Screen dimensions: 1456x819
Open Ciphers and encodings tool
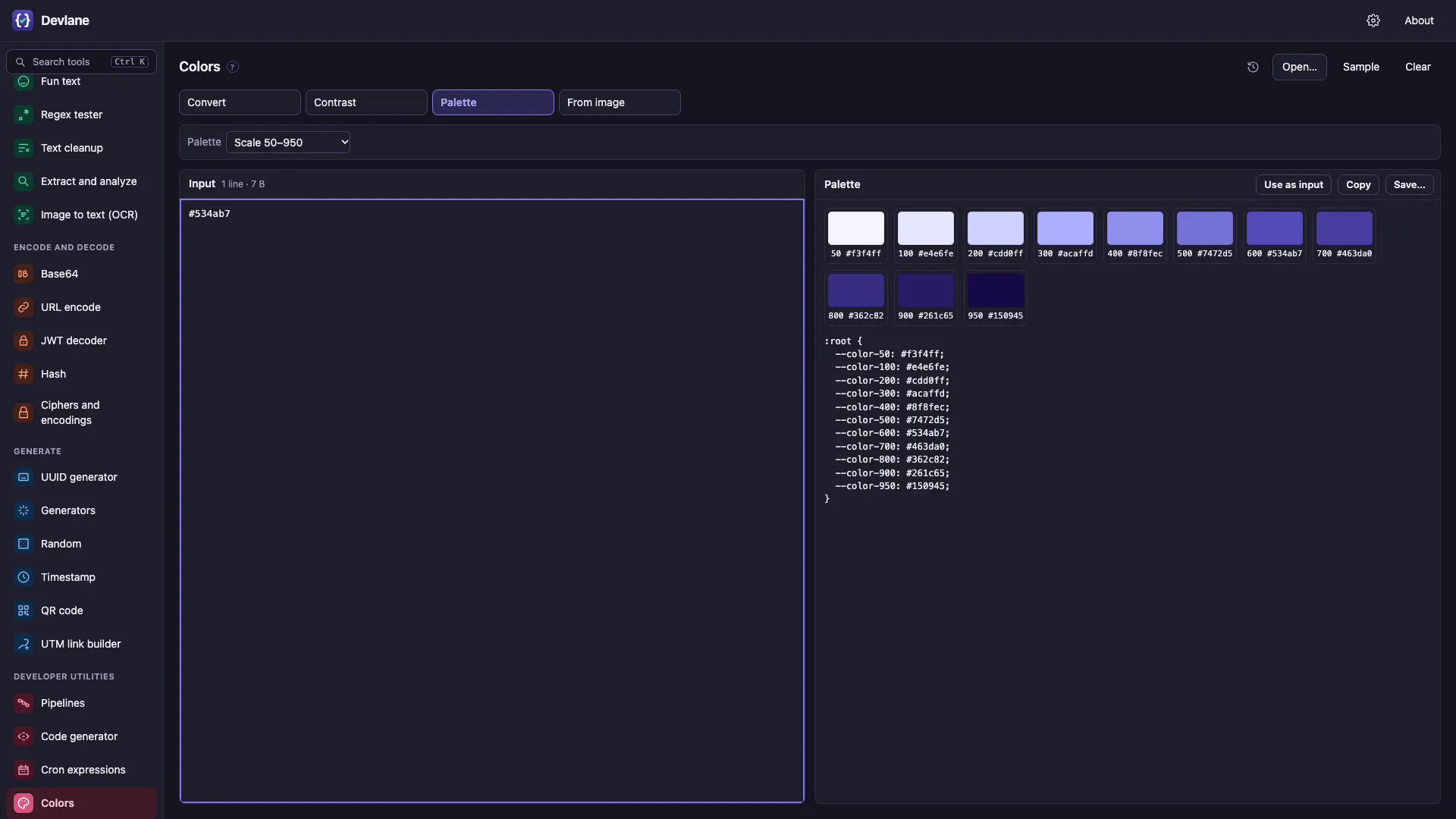click(x=81, y=413)
